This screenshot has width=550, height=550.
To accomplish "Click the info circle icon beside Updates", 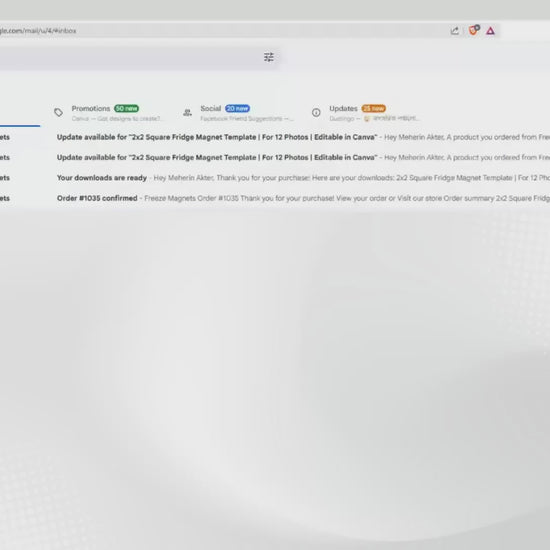I will pyautogui.click(x=316, y=113).
